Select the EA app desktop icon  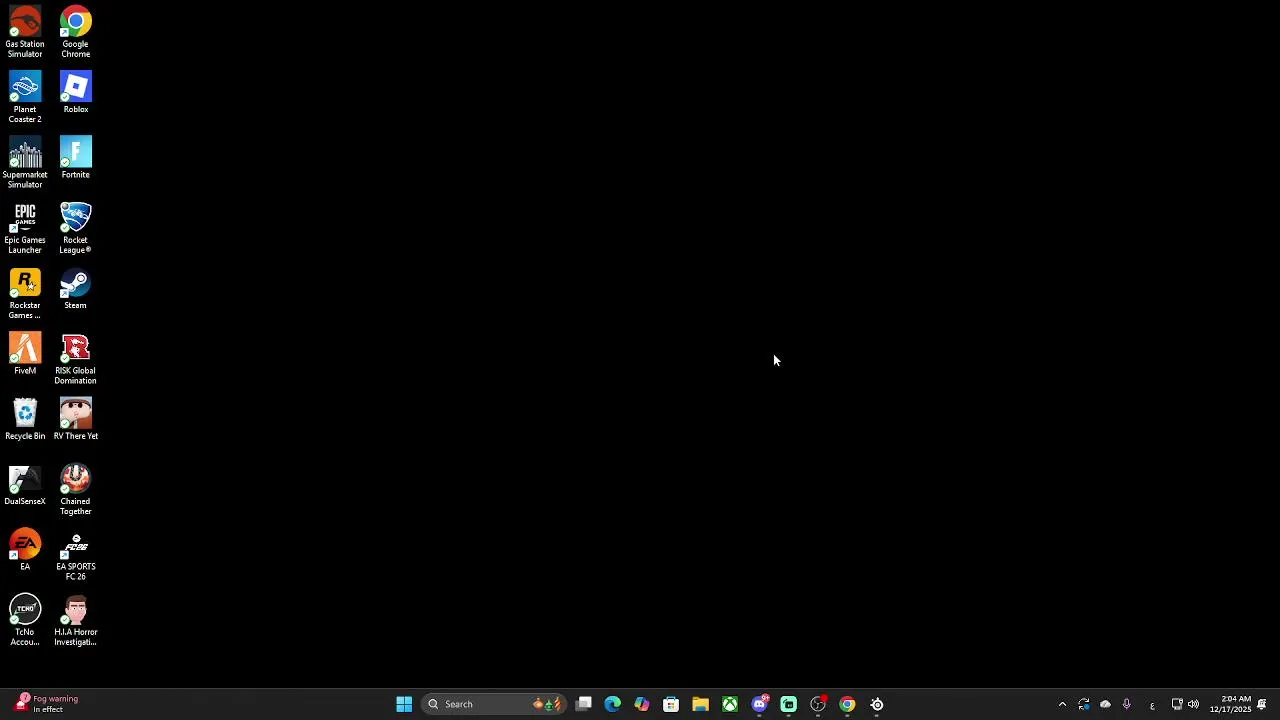pos(25,549)
